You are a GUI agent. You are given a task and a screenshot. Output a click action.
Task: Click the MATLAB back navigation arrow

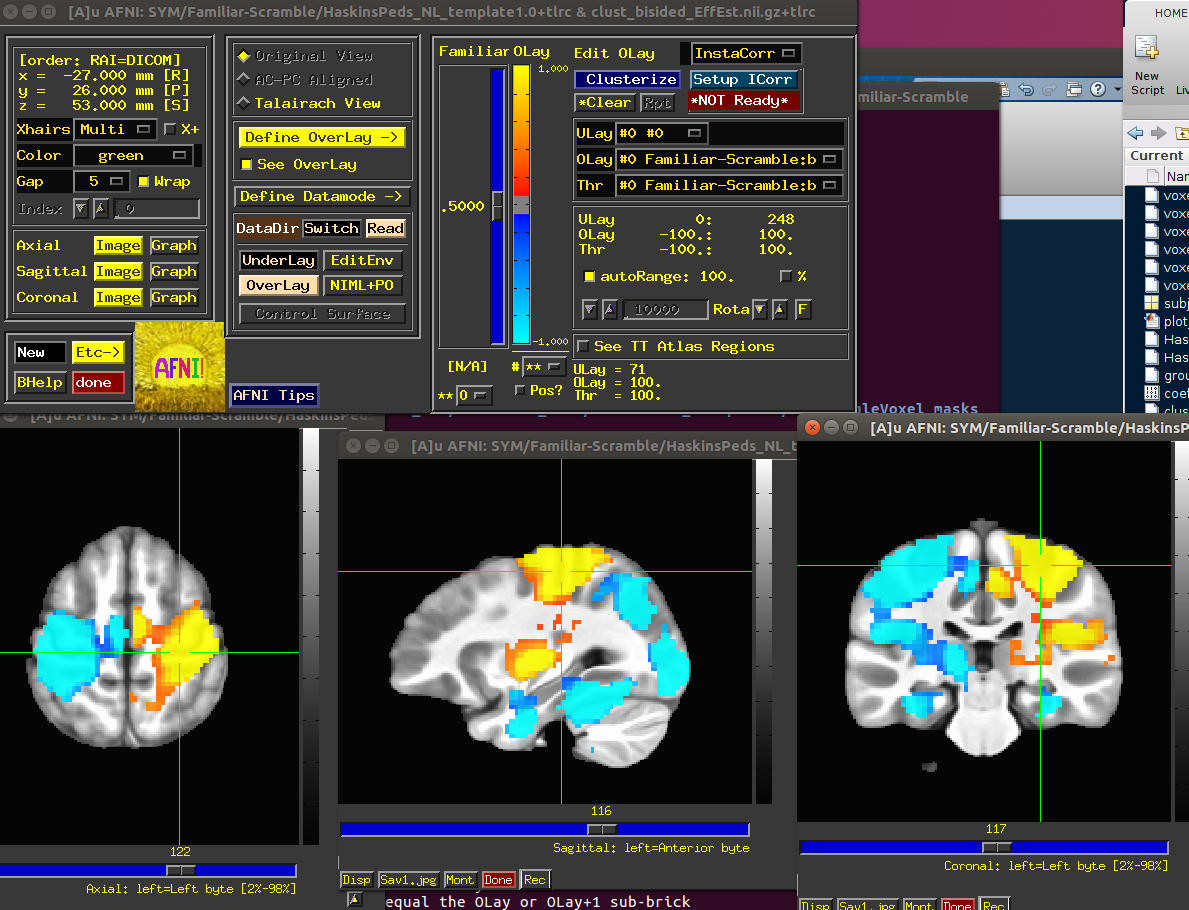pyautogui.click(x=1135, y=133)
